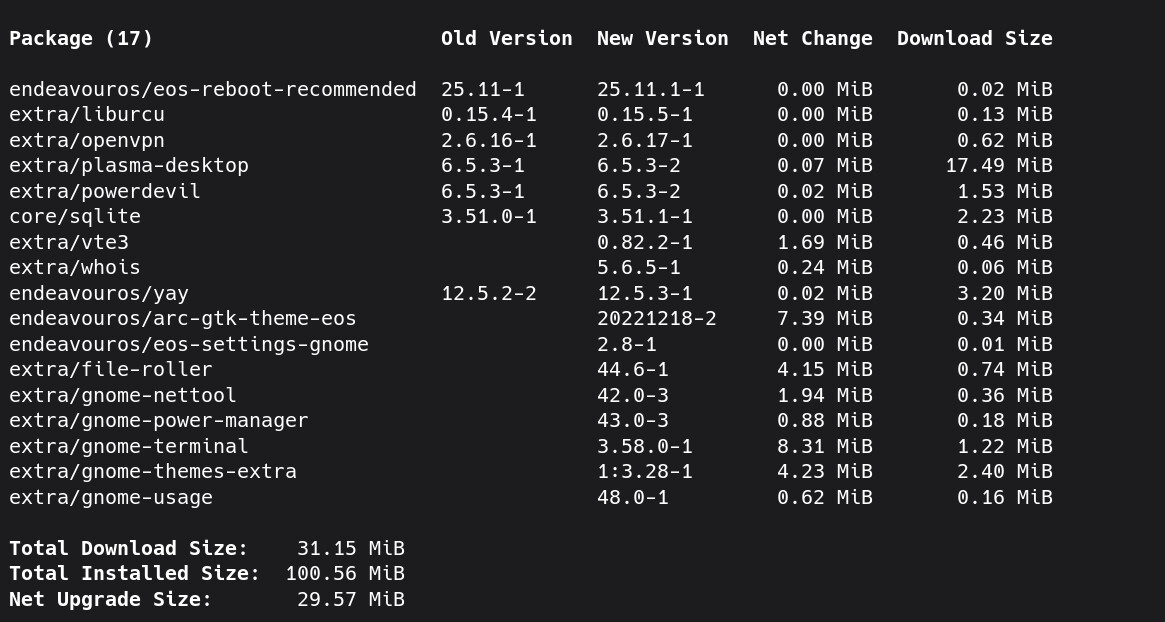
Task: Select the extra/plasma-desktop package name
Action: coord(129,166)
